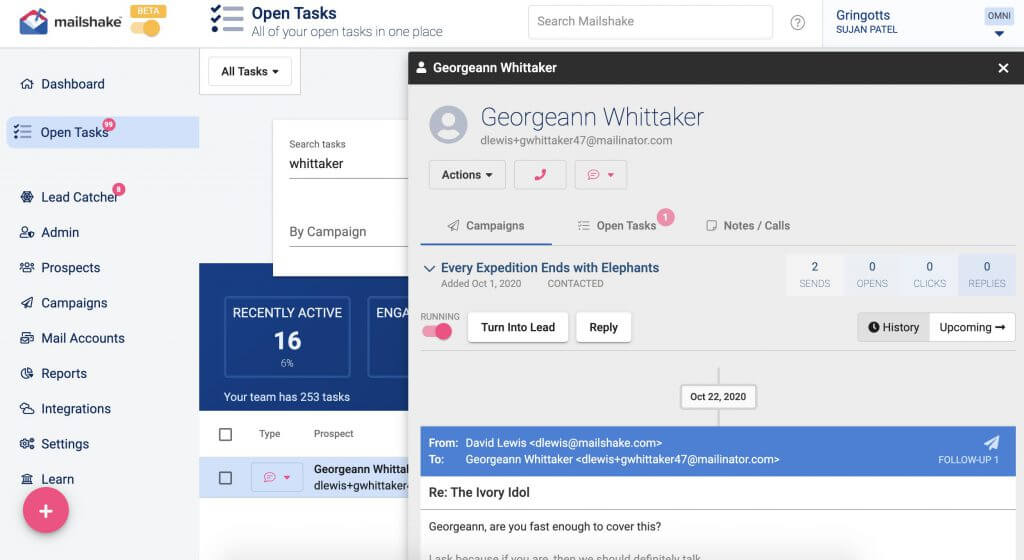Click the 2 Sends stat
The width and height of the screenshot is (1024, 560).
click(x=814, y=274)
